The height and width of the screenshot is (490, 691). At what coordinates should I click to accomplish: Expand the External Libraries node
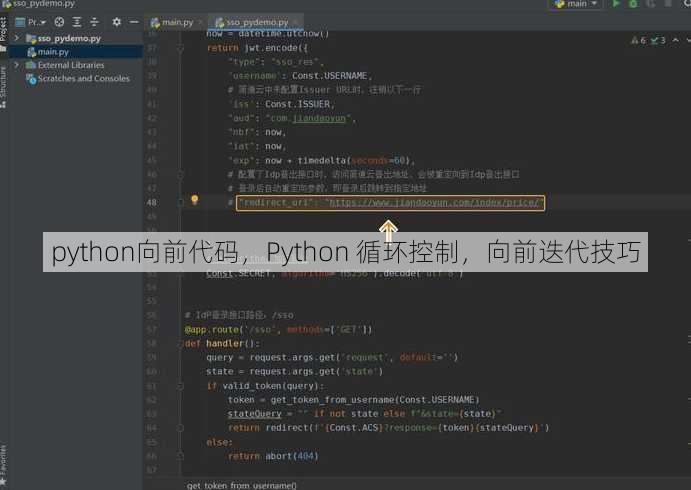point(17,65)
